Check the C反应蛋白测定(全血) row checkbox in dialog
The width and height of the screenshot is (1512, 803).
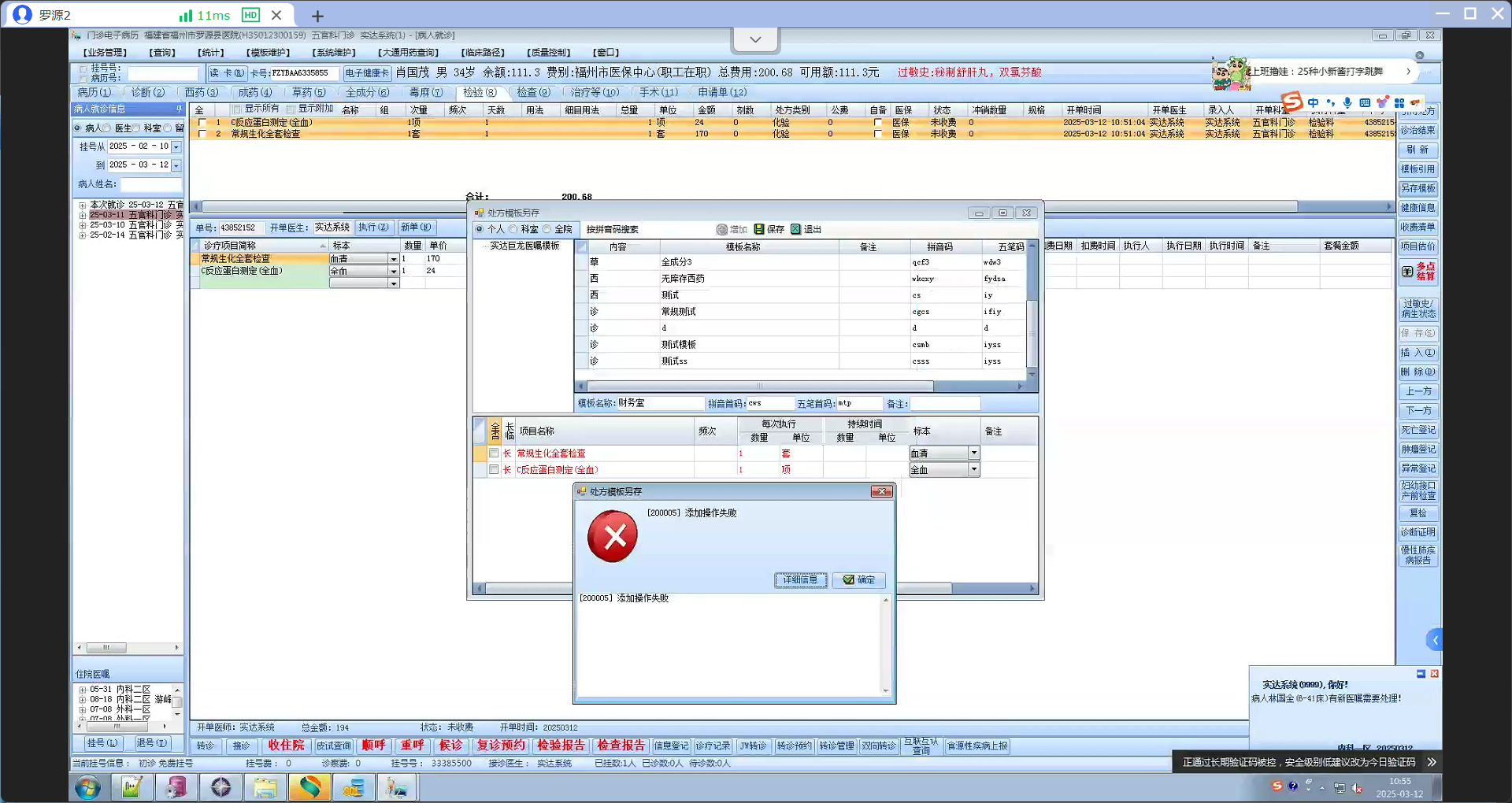point(494,470)
